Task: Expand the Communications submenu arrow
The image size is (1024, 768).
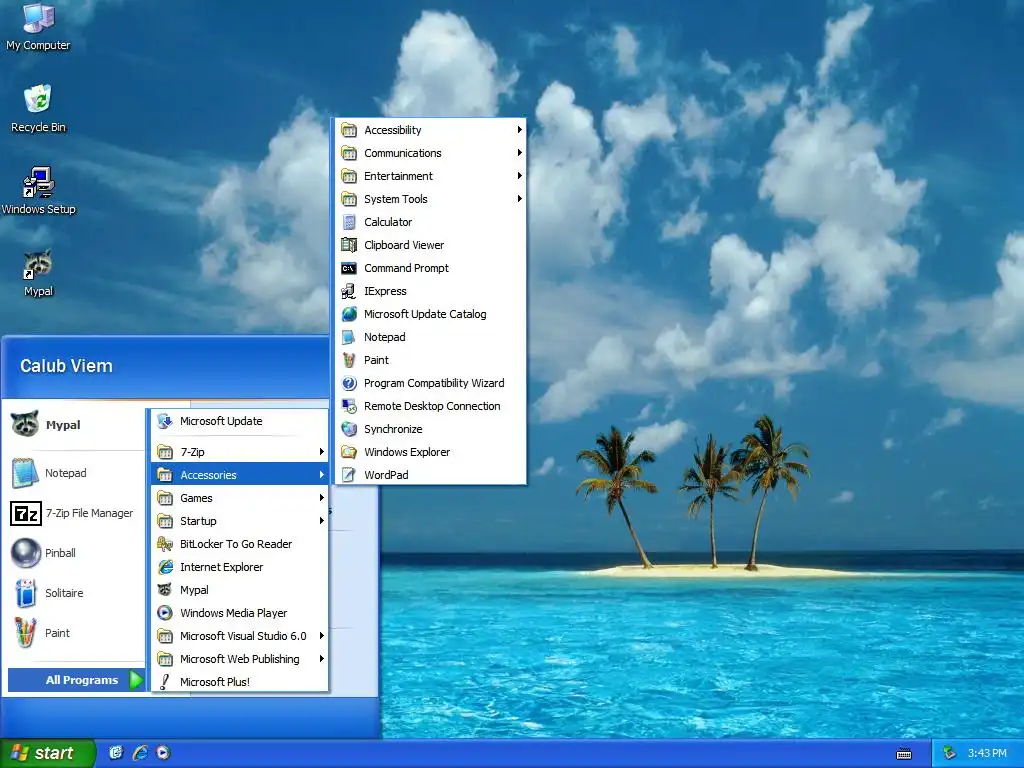Action: [x=519, y=153]
